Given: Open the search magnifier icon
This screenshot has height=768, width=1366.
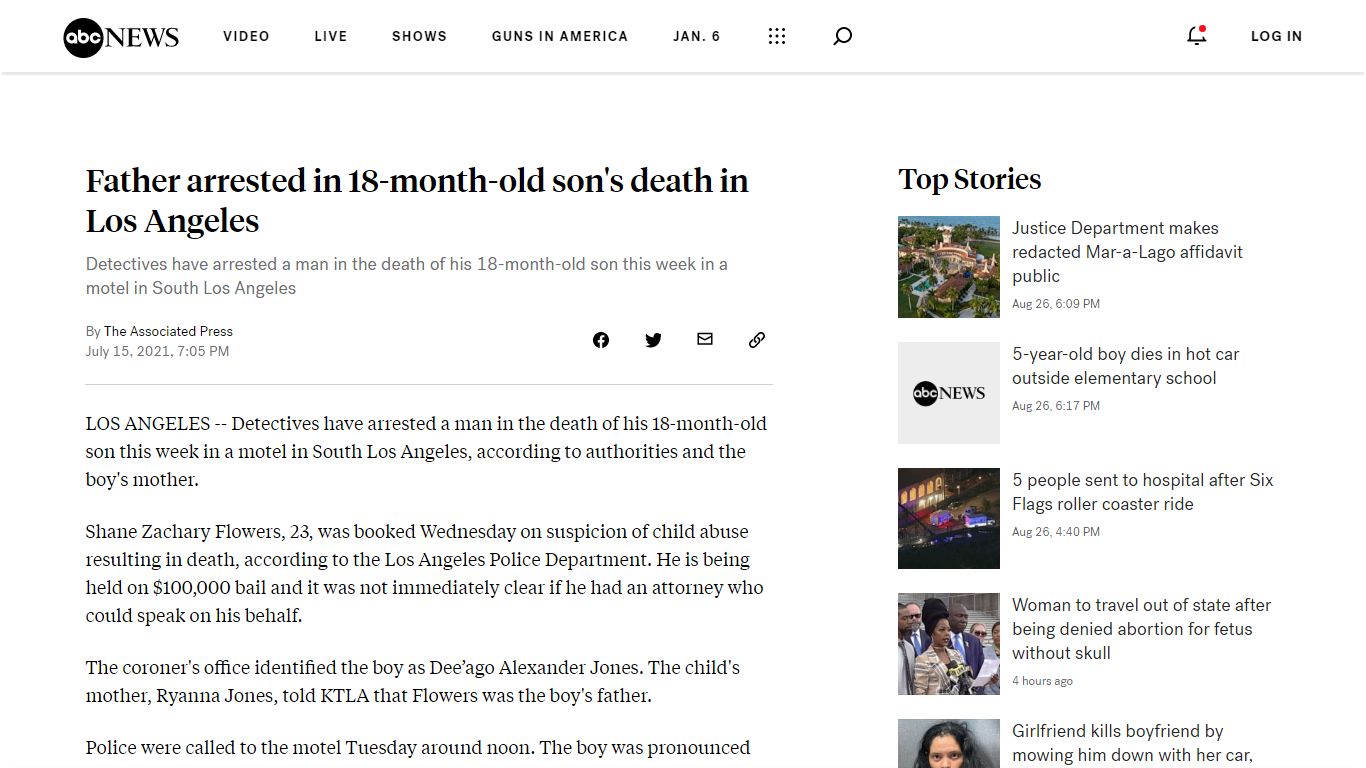Looking at the screenshot, I should 843,36.
